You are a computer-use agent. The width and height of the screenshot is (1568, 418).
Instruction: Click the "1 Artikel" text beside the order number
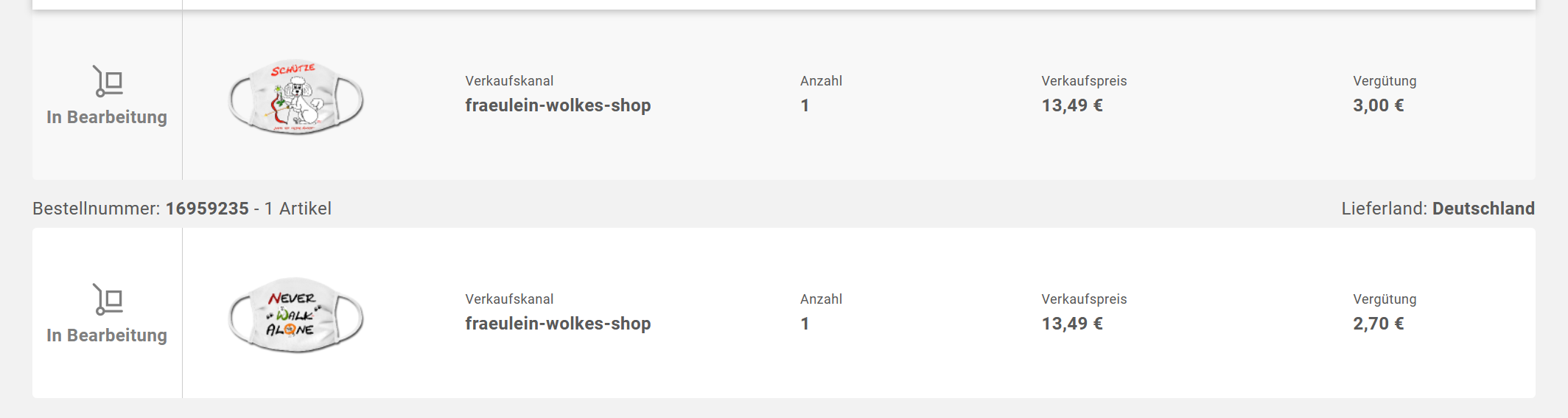click(x=298, y=209)
